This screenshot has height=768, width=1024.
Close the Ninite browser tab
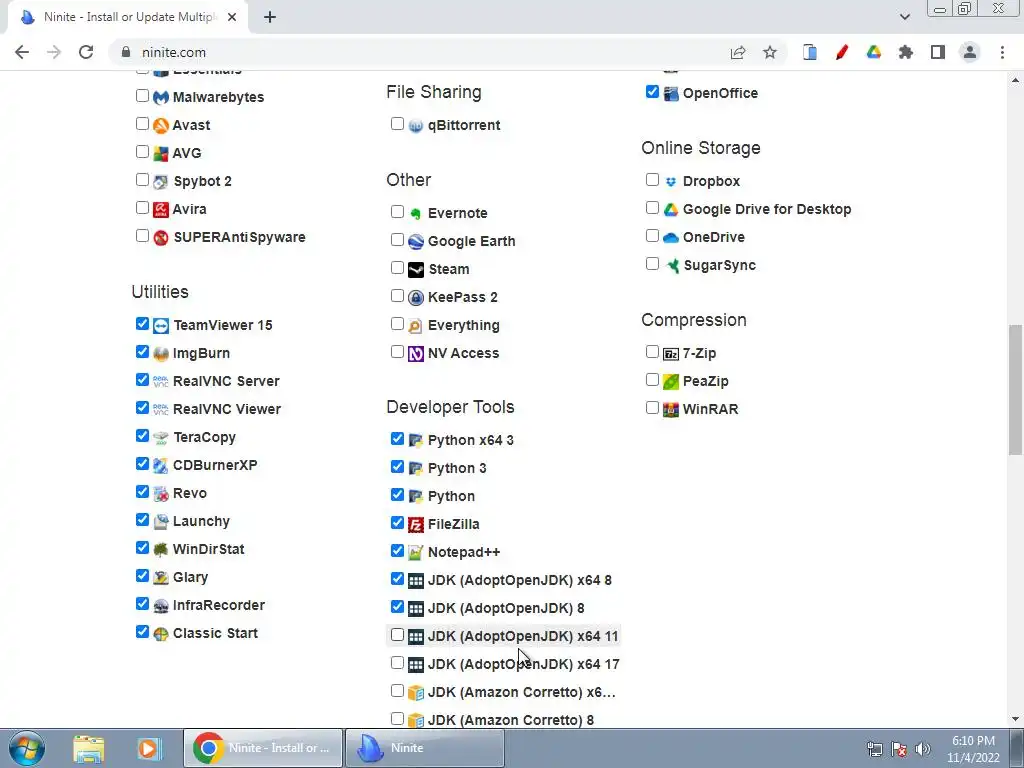point(232,18)
